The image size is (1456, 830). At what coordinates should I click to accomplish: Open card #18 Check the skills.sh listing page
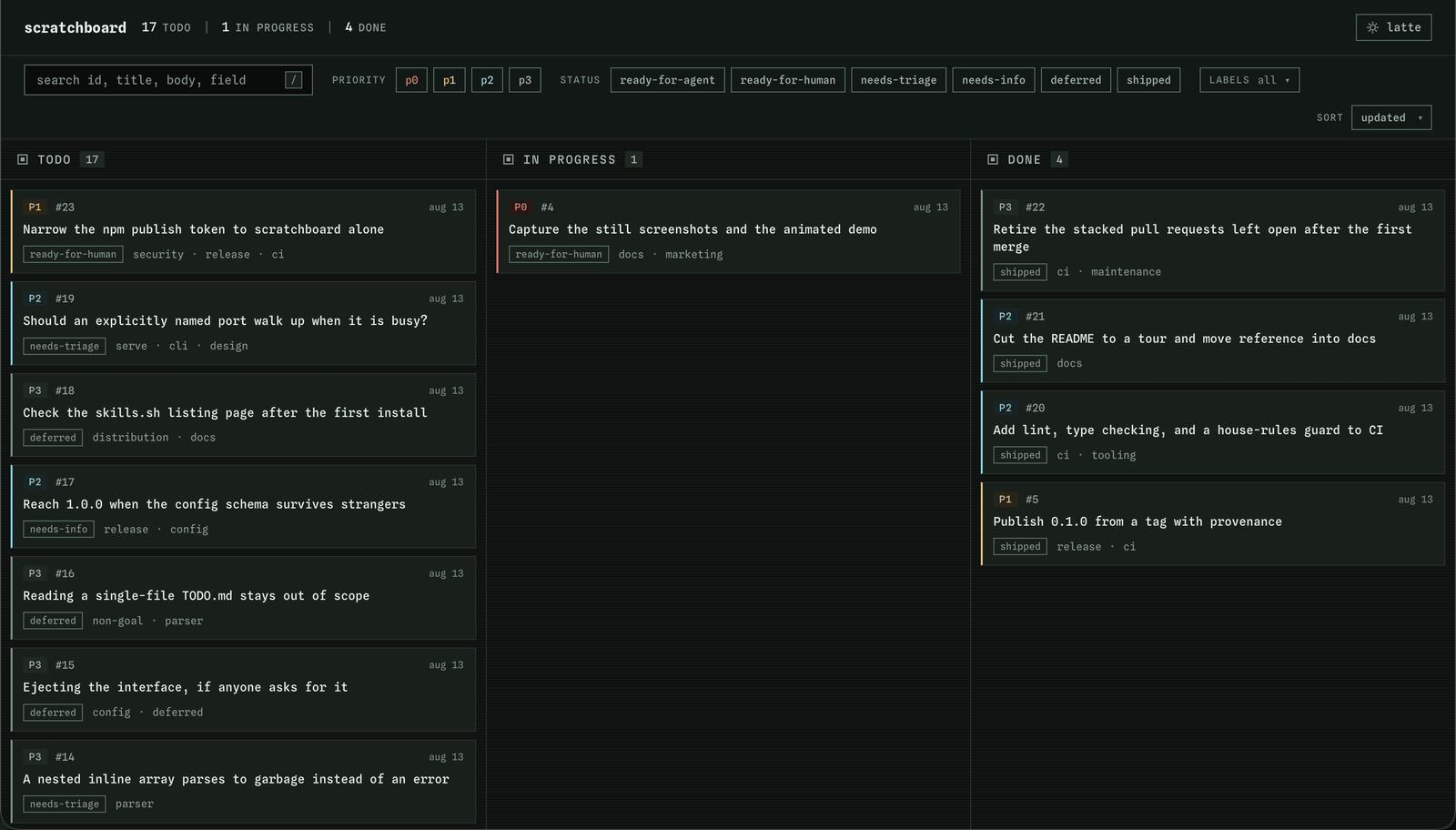243,415
